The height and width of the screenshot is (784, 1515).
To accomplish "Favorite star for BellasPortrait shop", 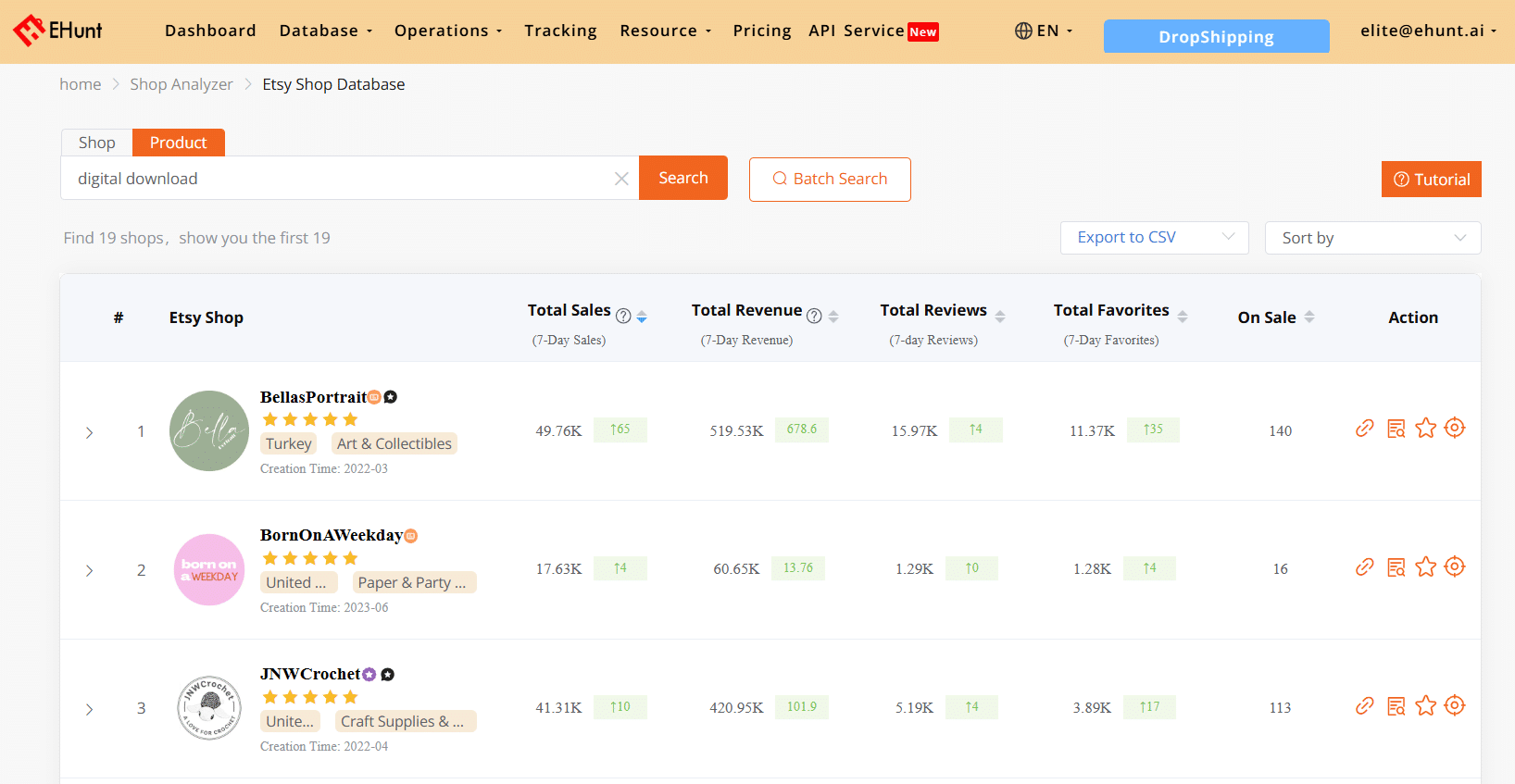I will 1426,428.
